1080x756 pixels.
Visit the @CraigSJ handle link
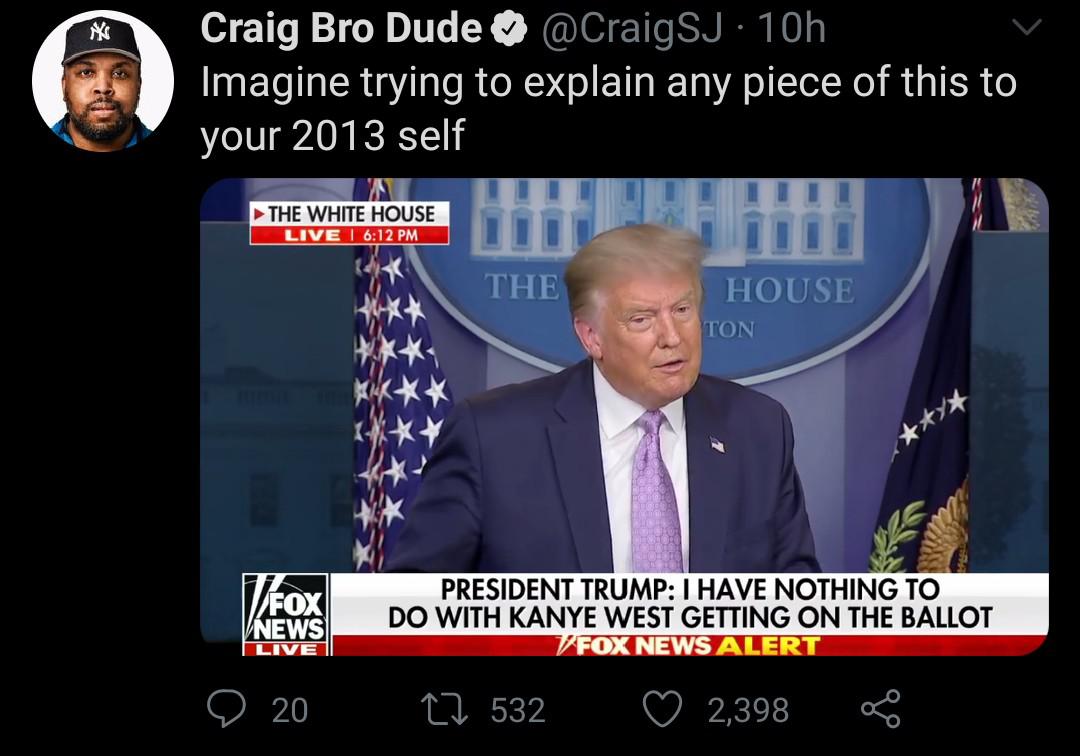[x=632, y=29]
